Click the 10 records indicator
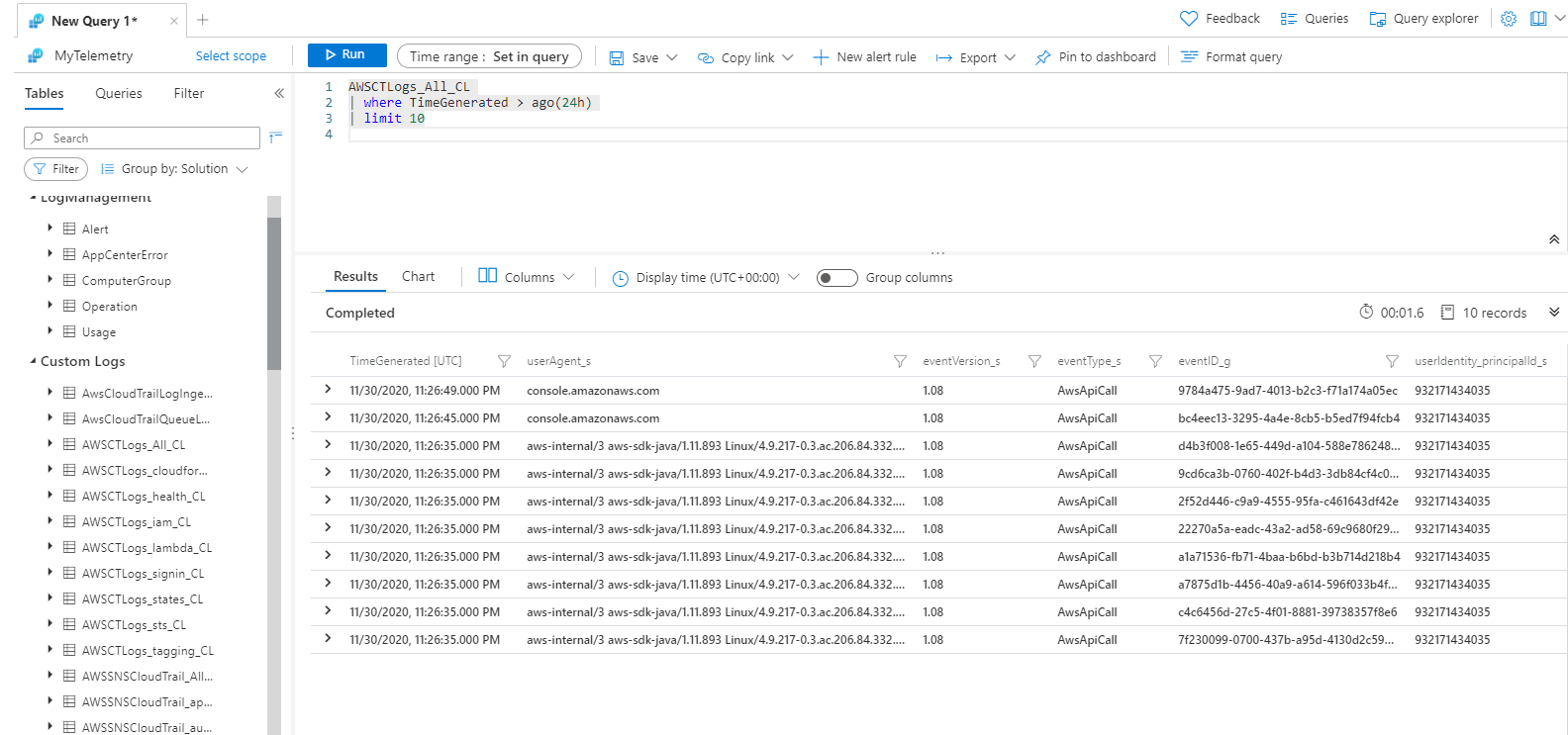The width and height of the screenshot is (1568, 735). 1483,313
